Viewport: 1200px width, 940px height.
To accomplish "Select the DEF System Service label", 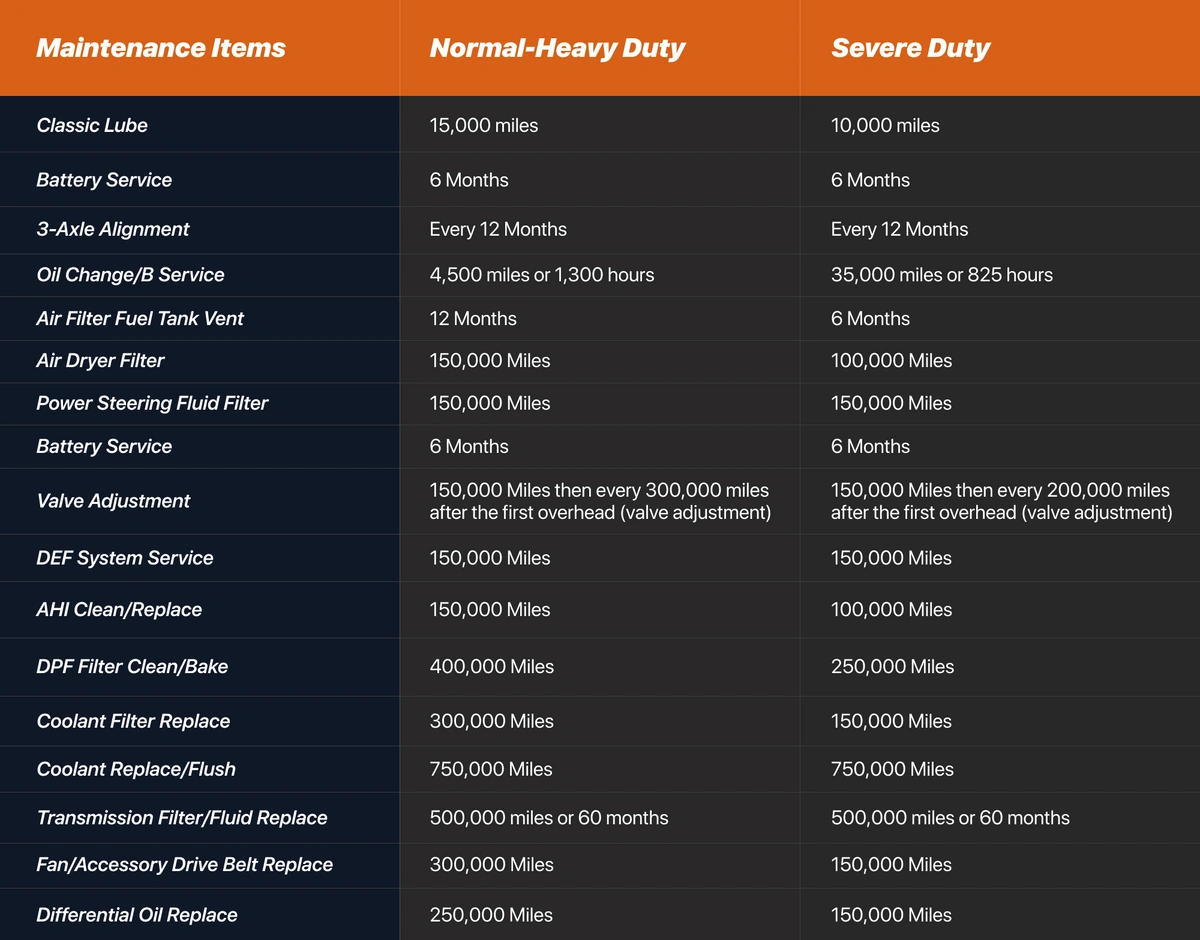I will coord(125,558).
